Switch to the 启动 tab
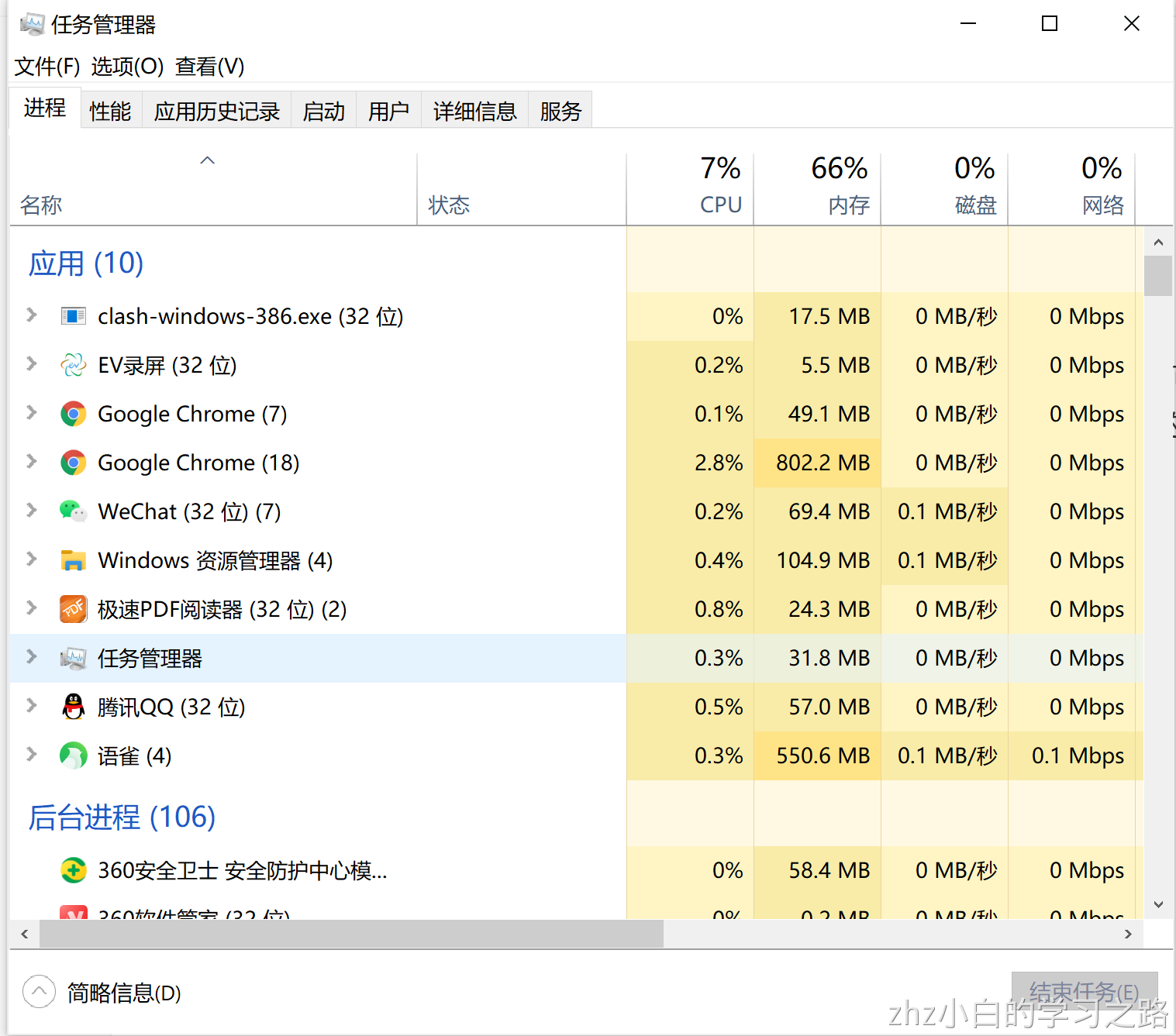1176x1036 pixels. point(324,111)
